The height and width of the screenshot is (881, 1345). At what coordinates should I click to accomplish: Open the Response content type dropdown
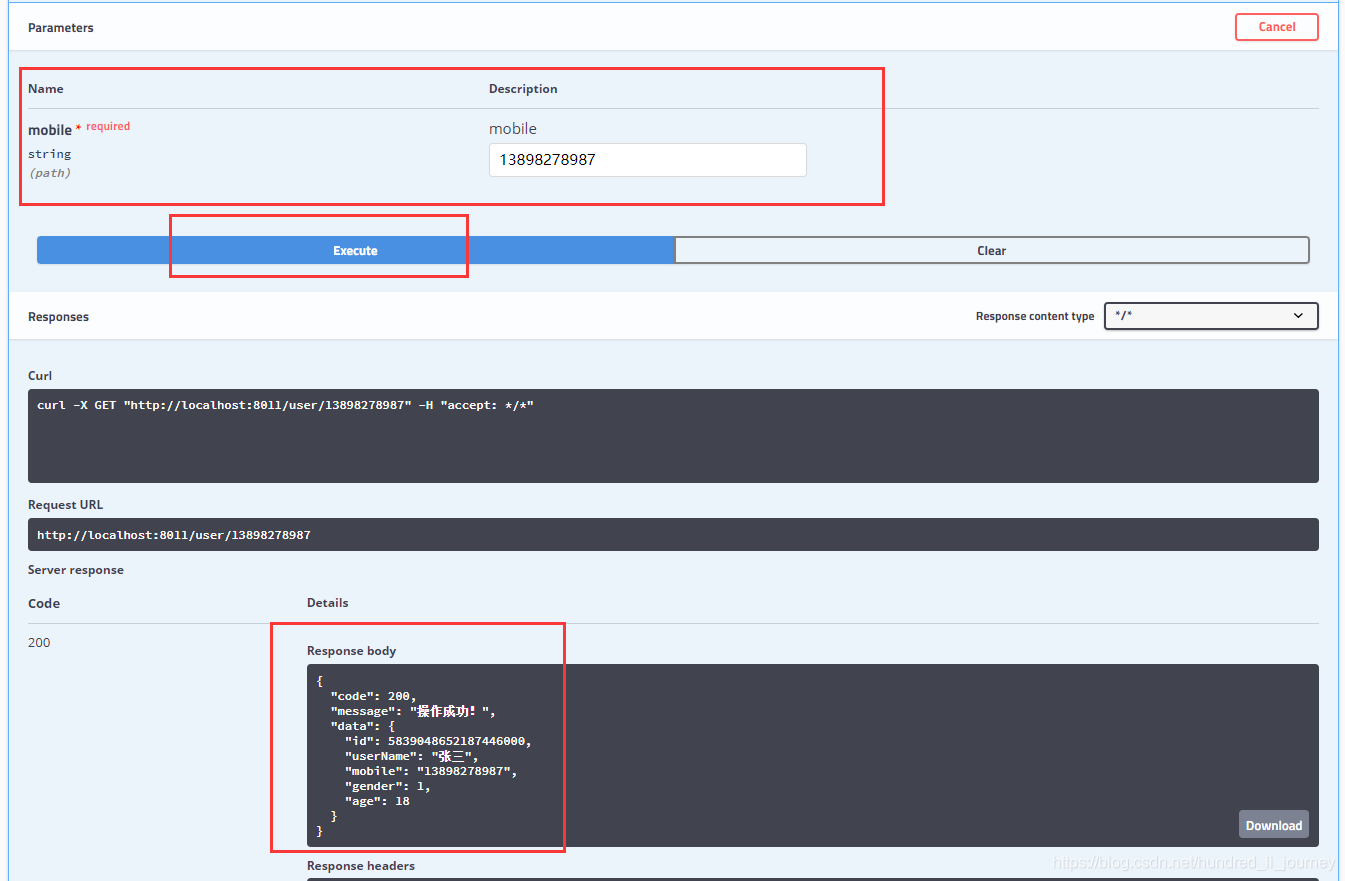[x=1211, y=316]
